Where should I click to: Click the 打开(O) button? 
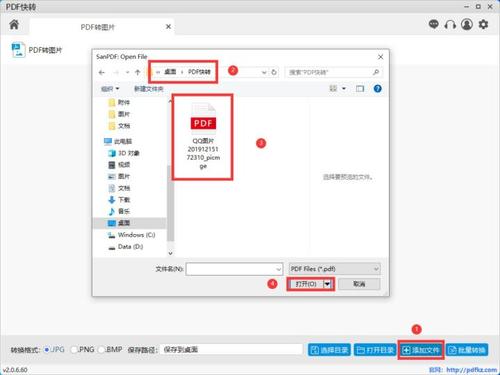306,284
